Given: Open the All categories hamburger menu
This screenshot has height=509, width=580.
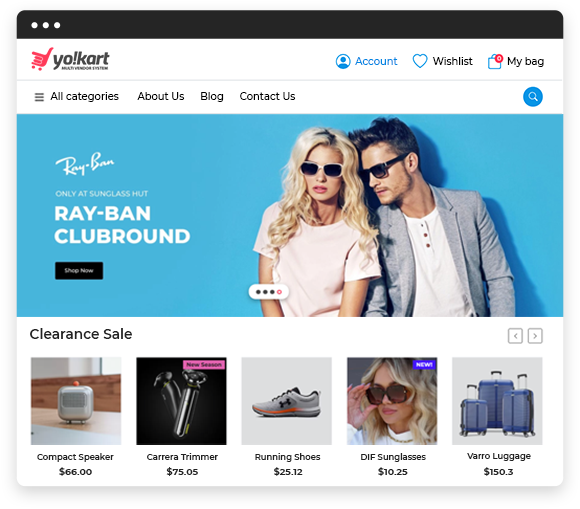Looking at the screenshot, I should 39,97.
